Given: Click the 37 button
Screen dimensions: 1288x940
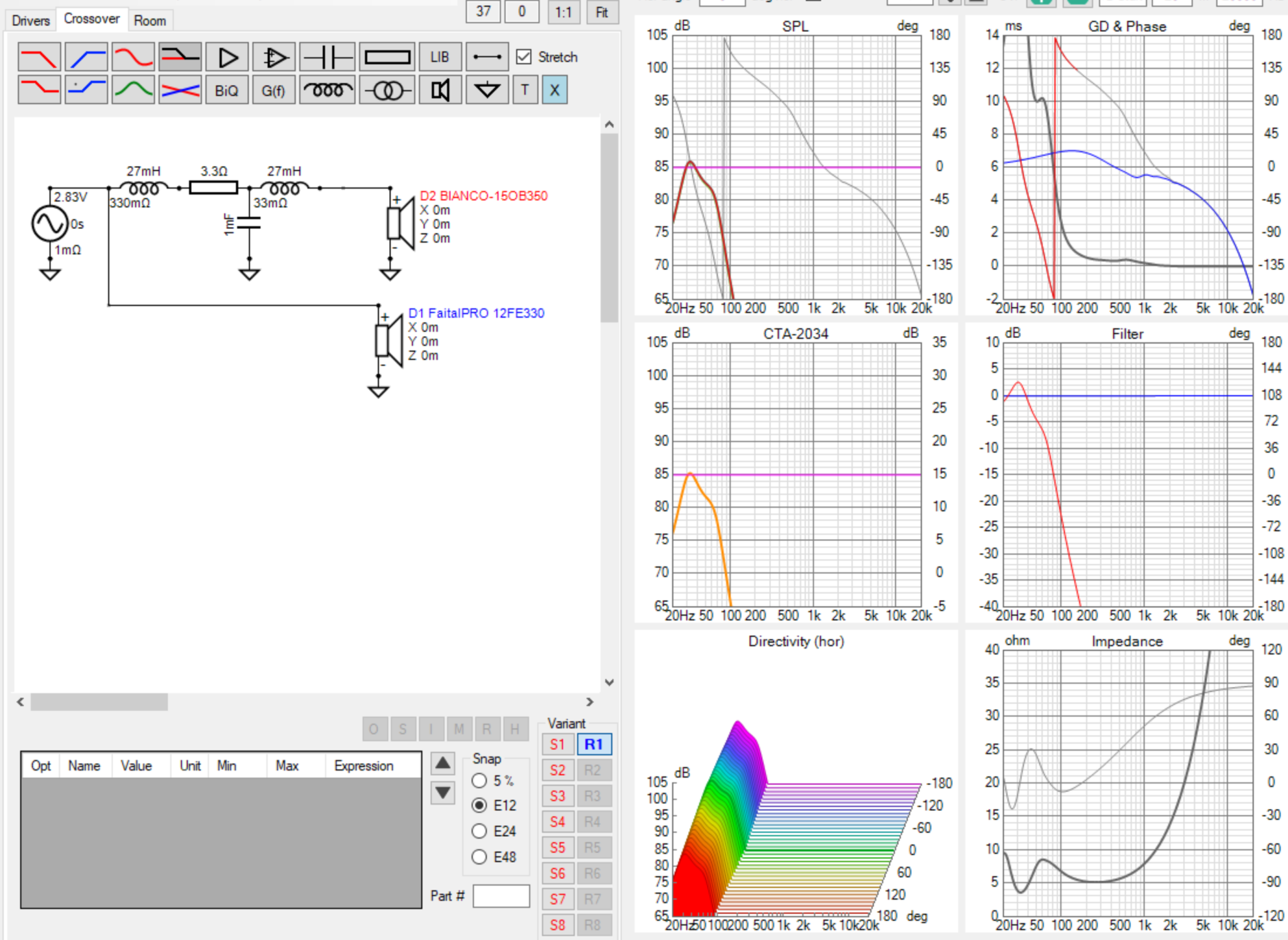Looking at the screenshot, I should pos(483,11).
